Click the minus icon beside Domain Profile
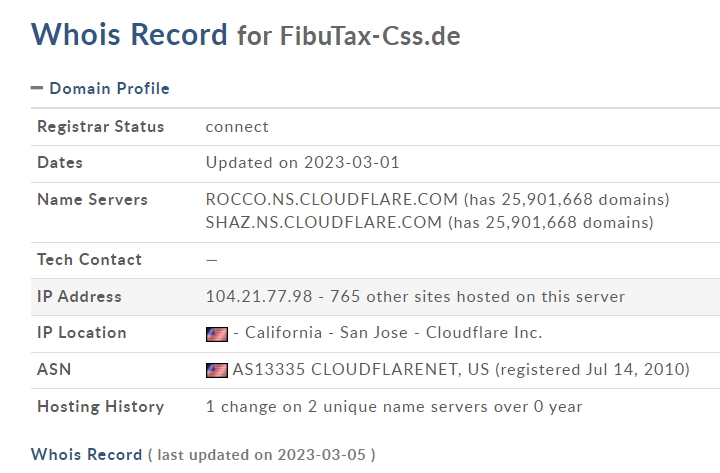The width and height of the screenshot is (720, 473). 37,88
